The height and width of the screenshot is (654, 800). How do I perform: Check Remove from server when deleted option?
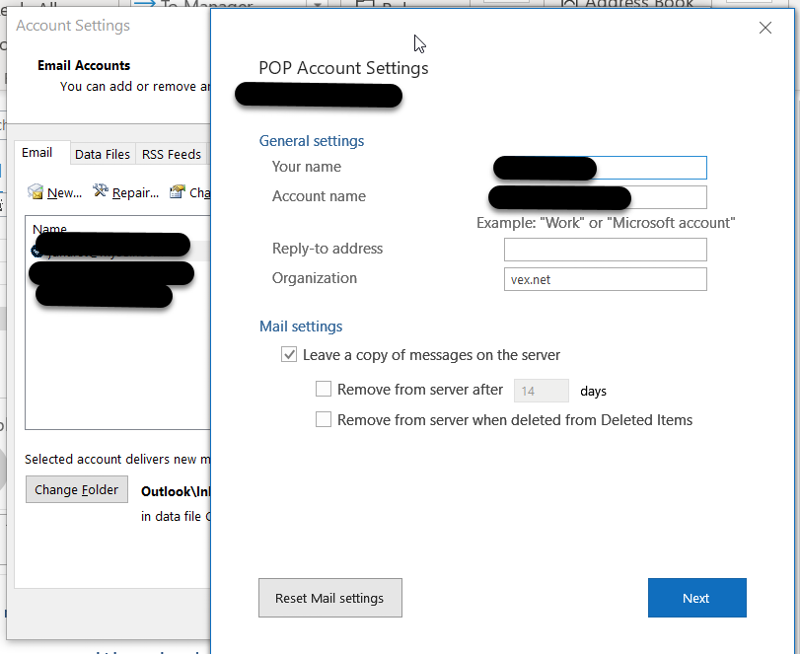pyautogui.click(x=323, y=420)
